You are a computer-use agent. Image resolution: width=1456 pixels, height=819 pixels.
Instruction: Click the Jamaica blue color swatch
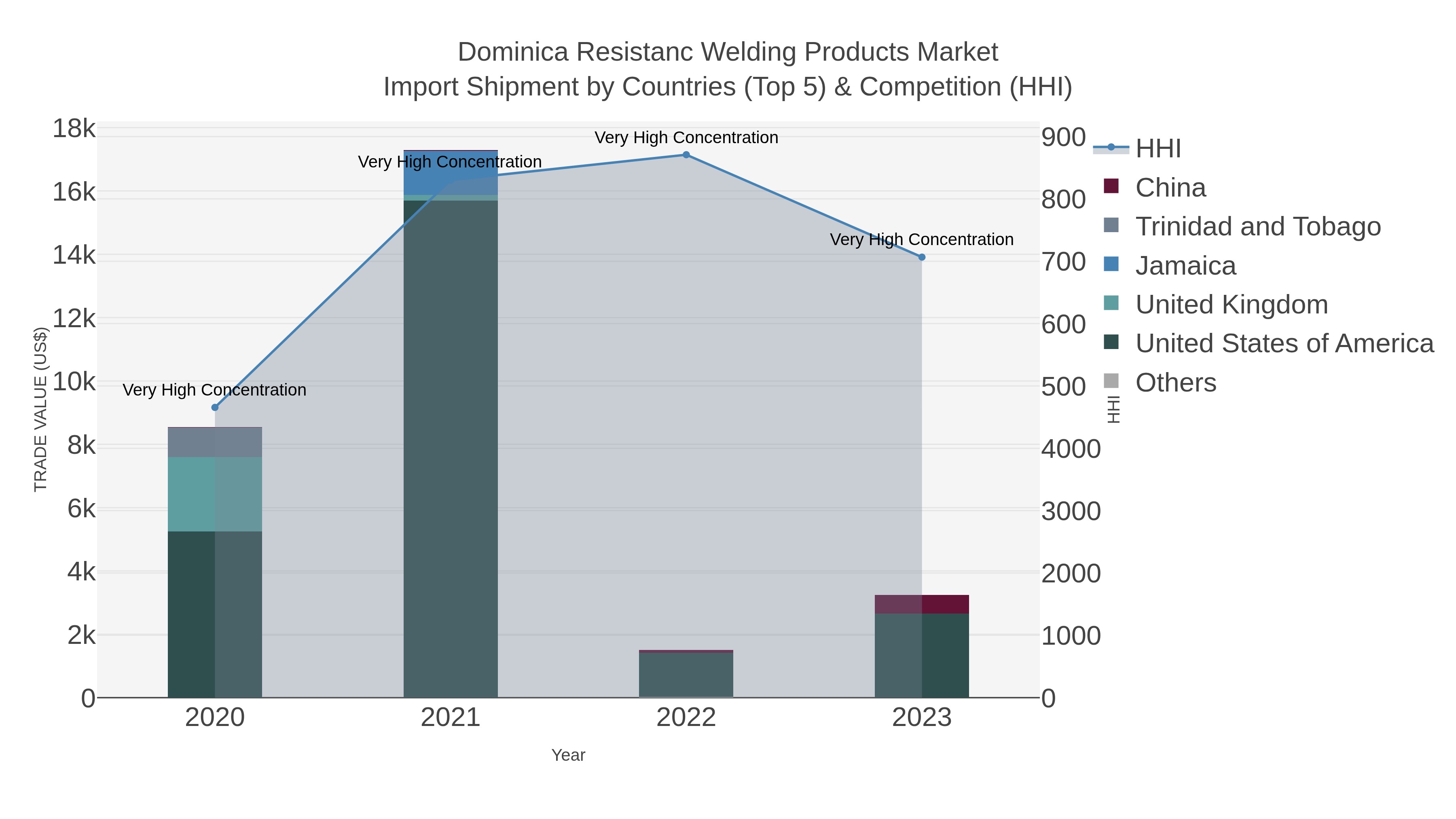pyautogui.click(x=1111, y=264)
